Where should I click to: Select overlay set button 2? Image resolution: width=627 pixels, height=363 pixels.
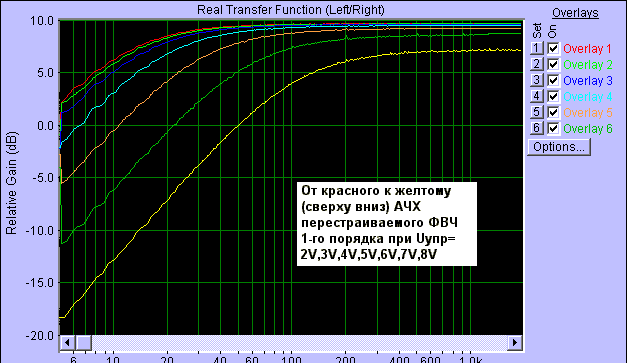tap(537, 64)
